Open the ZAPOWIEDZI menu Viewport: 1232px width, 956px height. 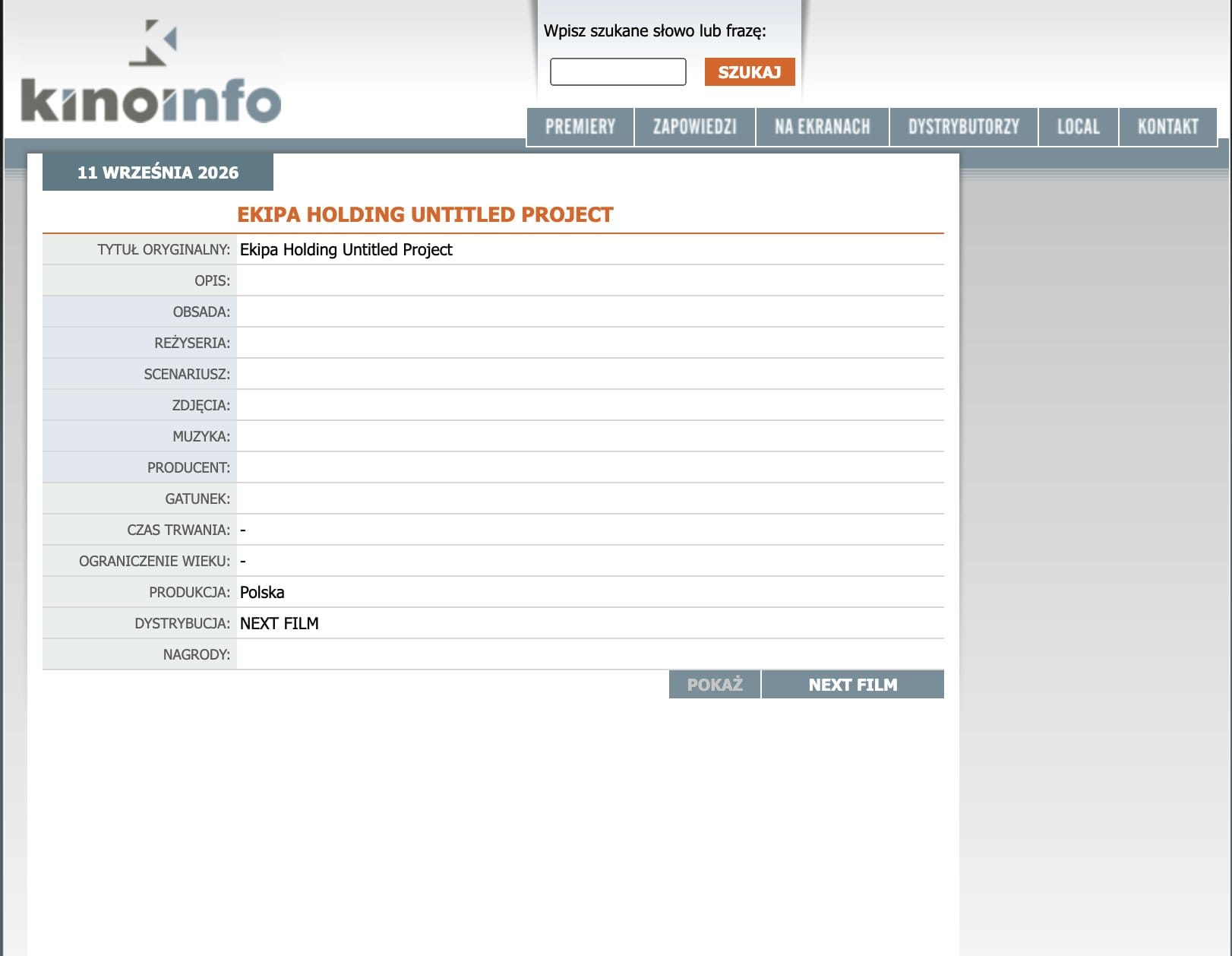coord(695,126)
